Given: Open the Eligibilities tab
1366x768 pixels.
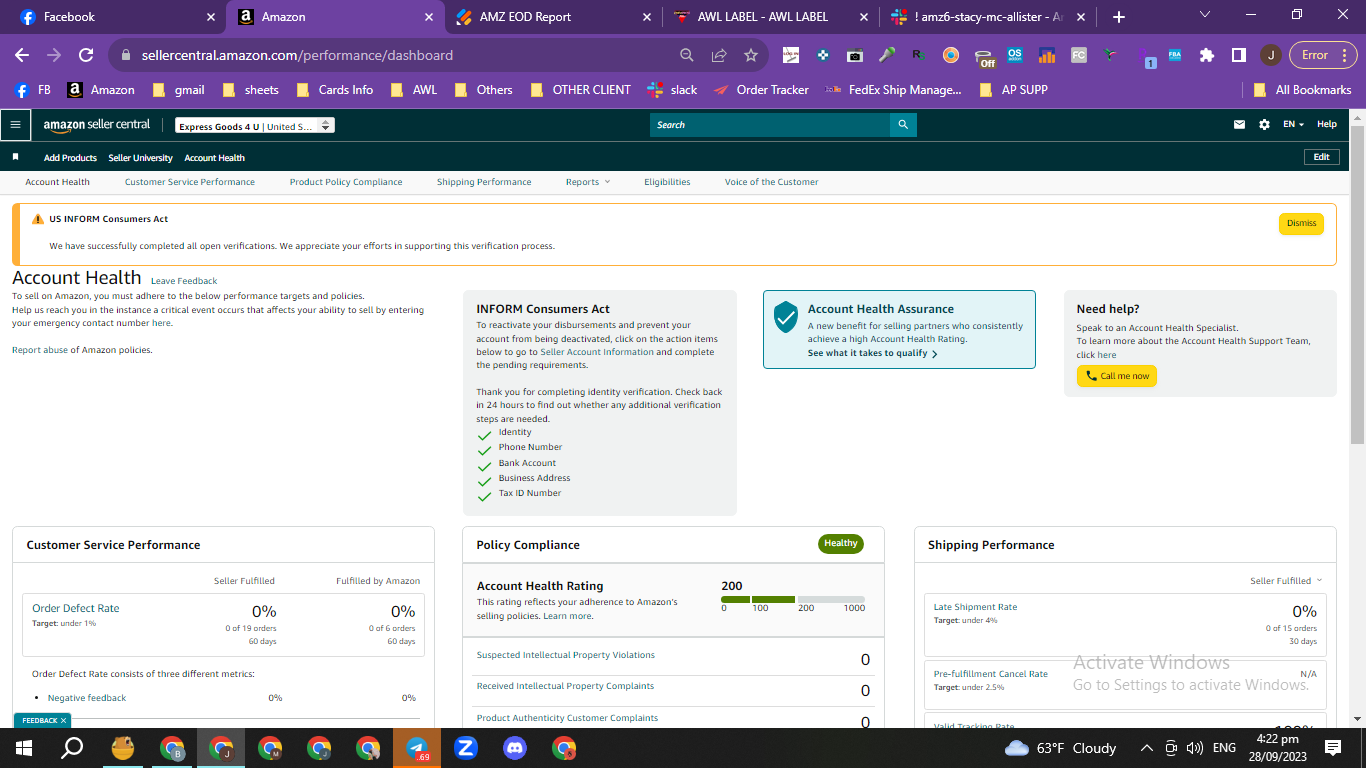Looking at the screenshot, I should [x=667, y=182].
